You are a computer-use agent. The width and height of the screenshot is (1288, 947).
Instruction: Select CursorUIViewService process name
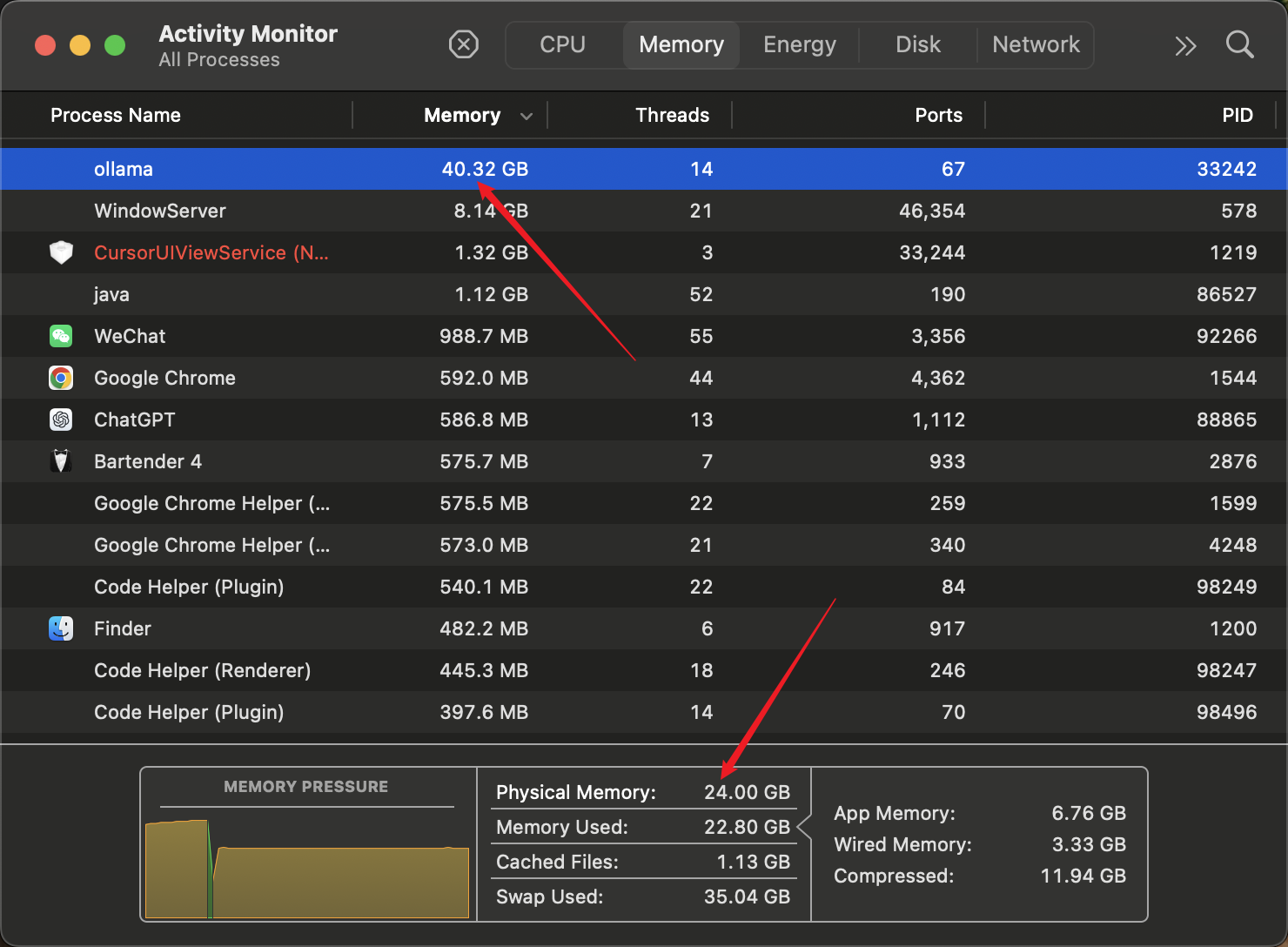pyautogui.click(x=211, y=252)
